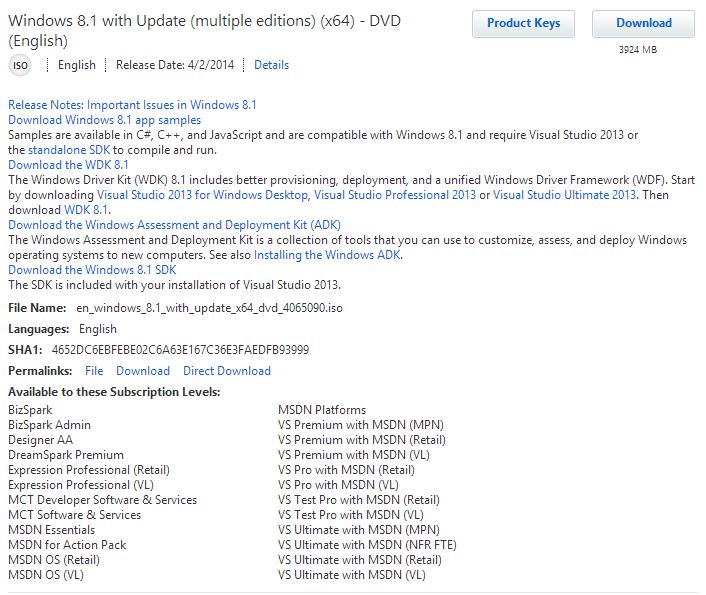Viewport: 706px width, 595px height.
Task: Open Visual Studio 2013 for Windows Desktop link
Action: (202, 195)
